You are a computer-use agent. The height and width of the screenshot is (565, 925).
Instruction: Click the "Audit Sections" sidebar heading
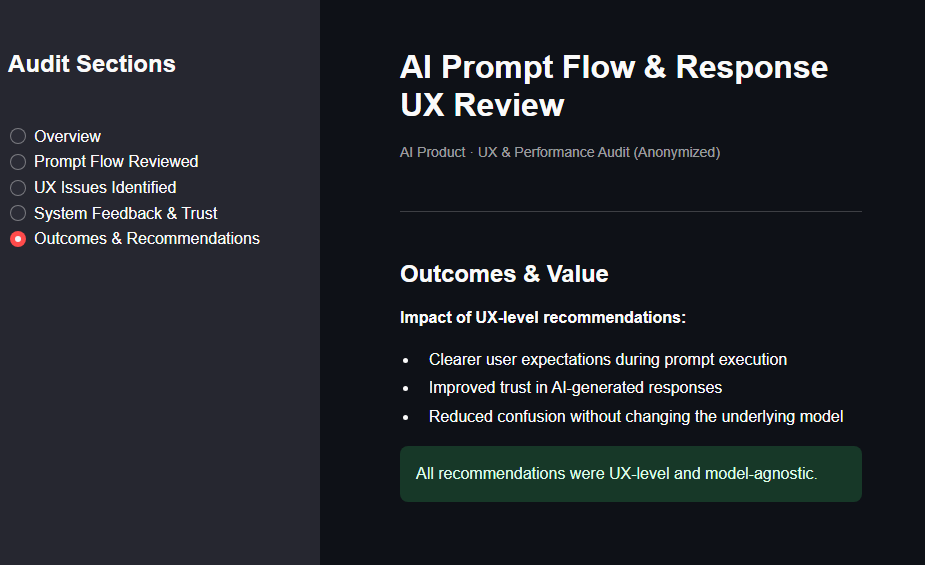coord(91,64)
